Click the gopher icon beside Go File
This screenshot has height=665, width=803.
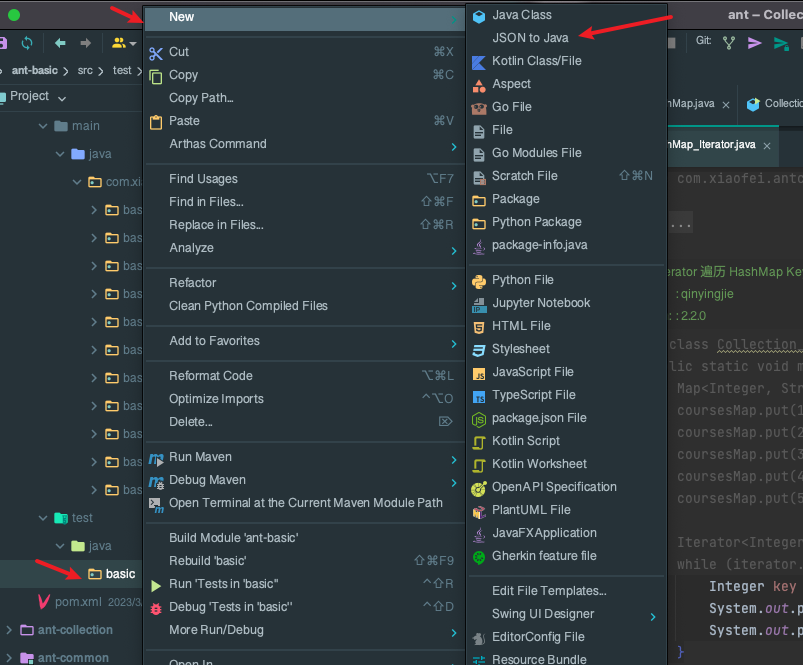click(x=479, y=107)
